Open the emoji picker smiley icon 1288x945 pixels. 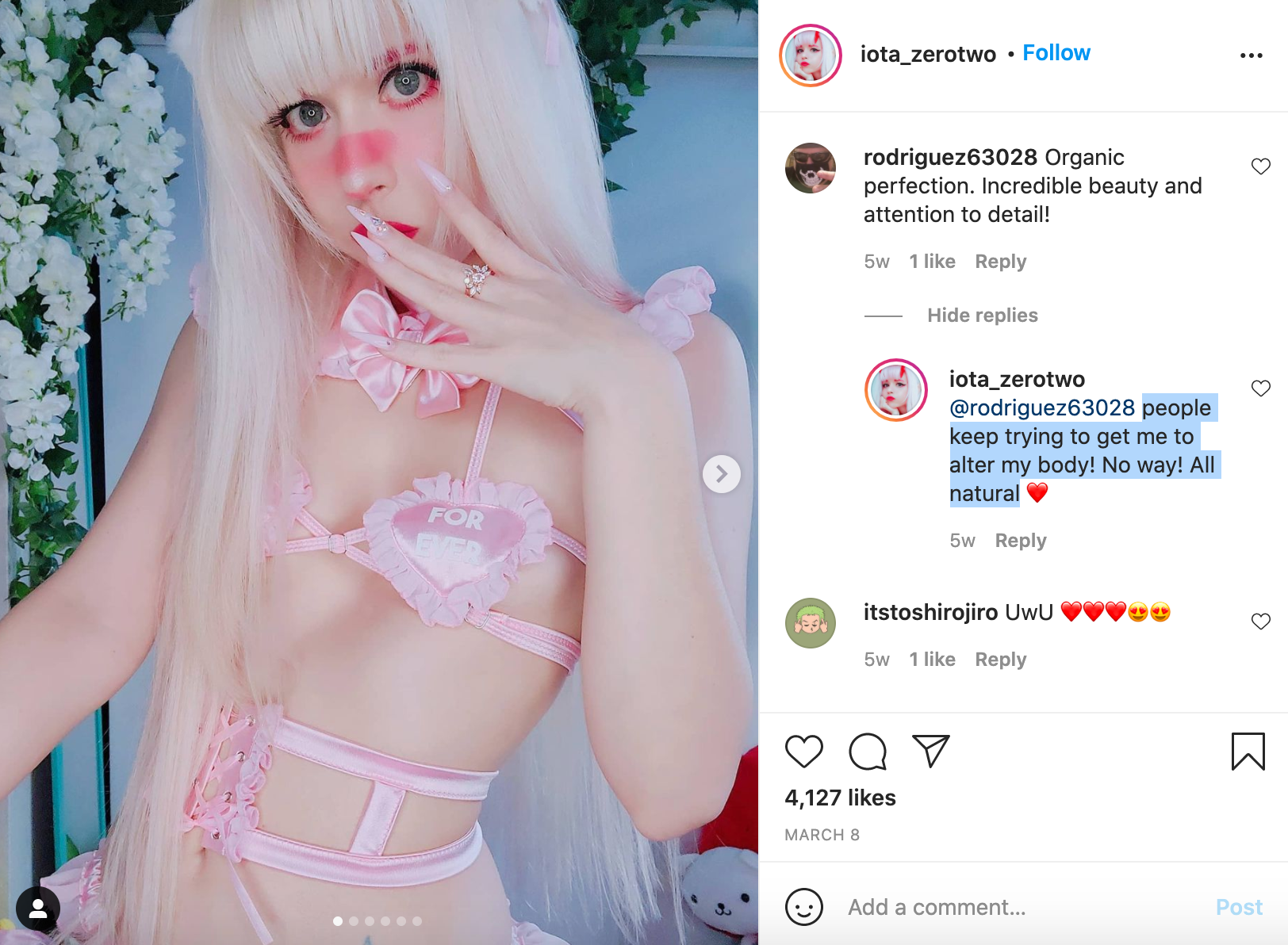(x=803, y=906)
